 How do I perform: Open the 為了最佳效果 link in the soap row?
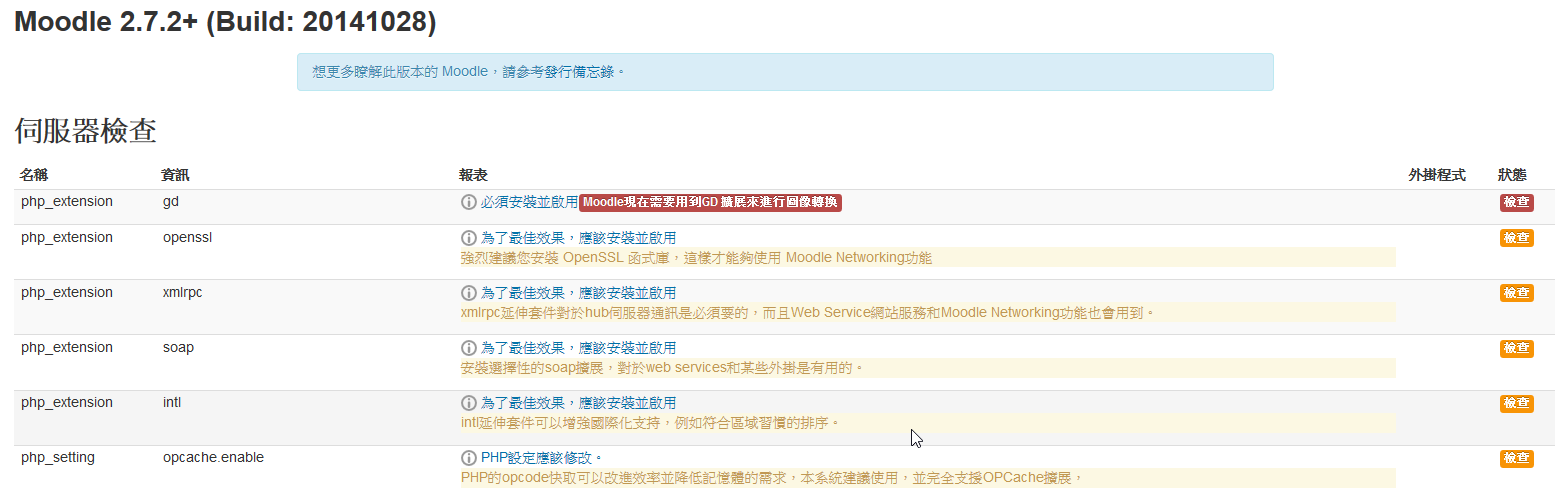(578, 348)
